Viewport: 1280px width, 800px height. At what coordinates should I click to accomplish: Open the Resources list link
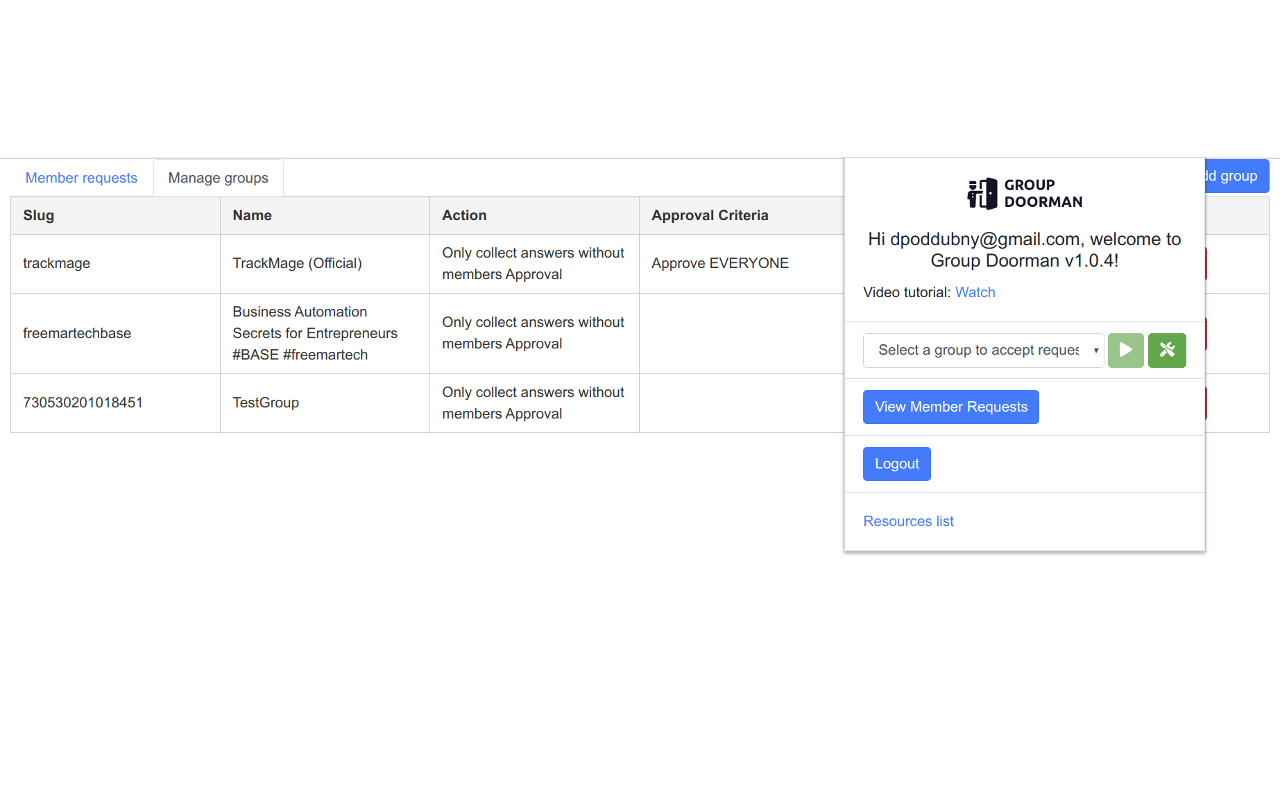908,521
